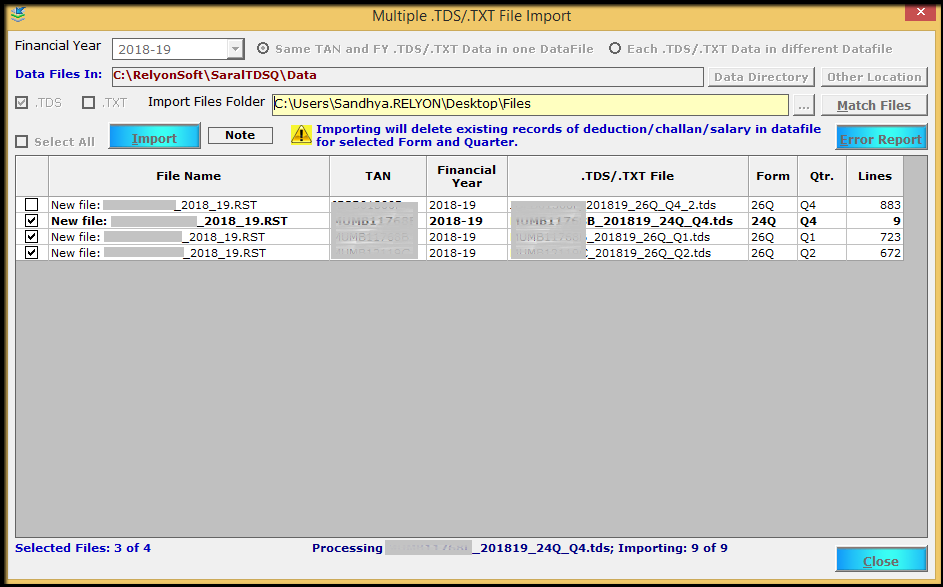Uncheck the 24Q Q4 row checkbox
The width and height of the screenshot is (943, 587).
(31, 221)
